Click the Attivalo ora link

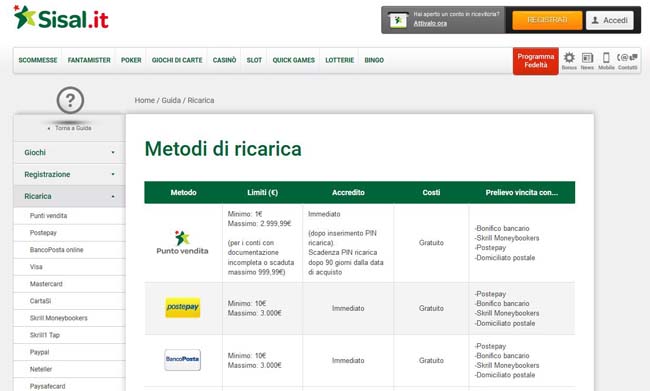pos(430,23)
